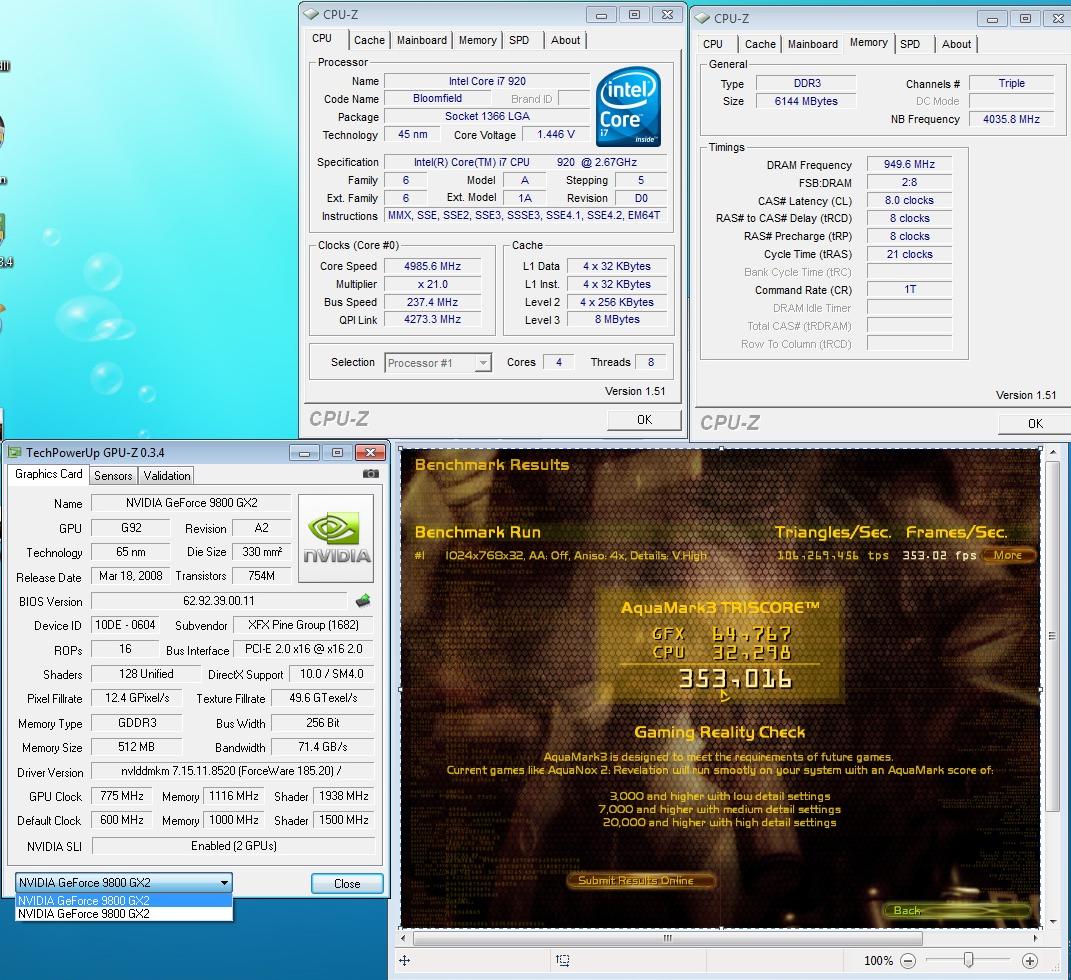Open the About tab in left CPU-Z

click(566, 40)
